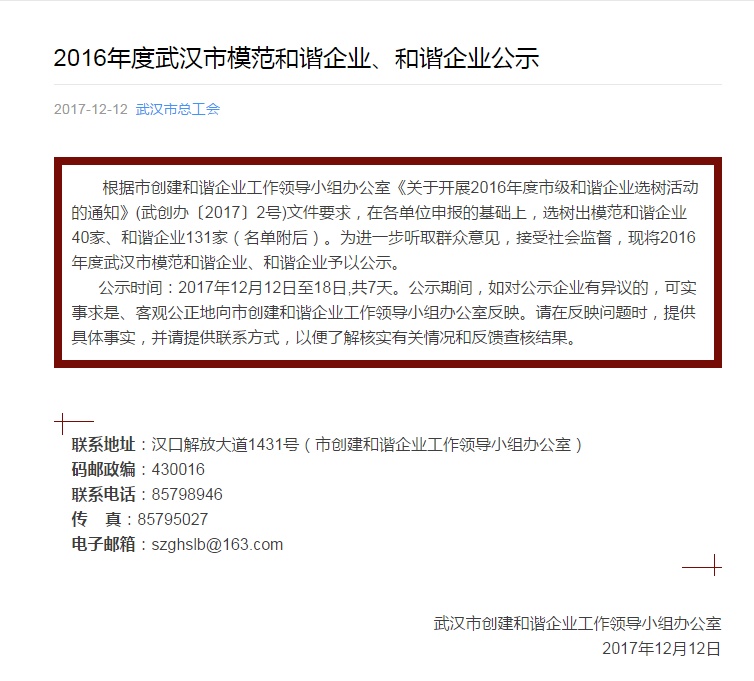The height and width of the screenshot is (681, 754).
Task: Click the address text 汉口解放大道1431号
Action: (225, 444)
